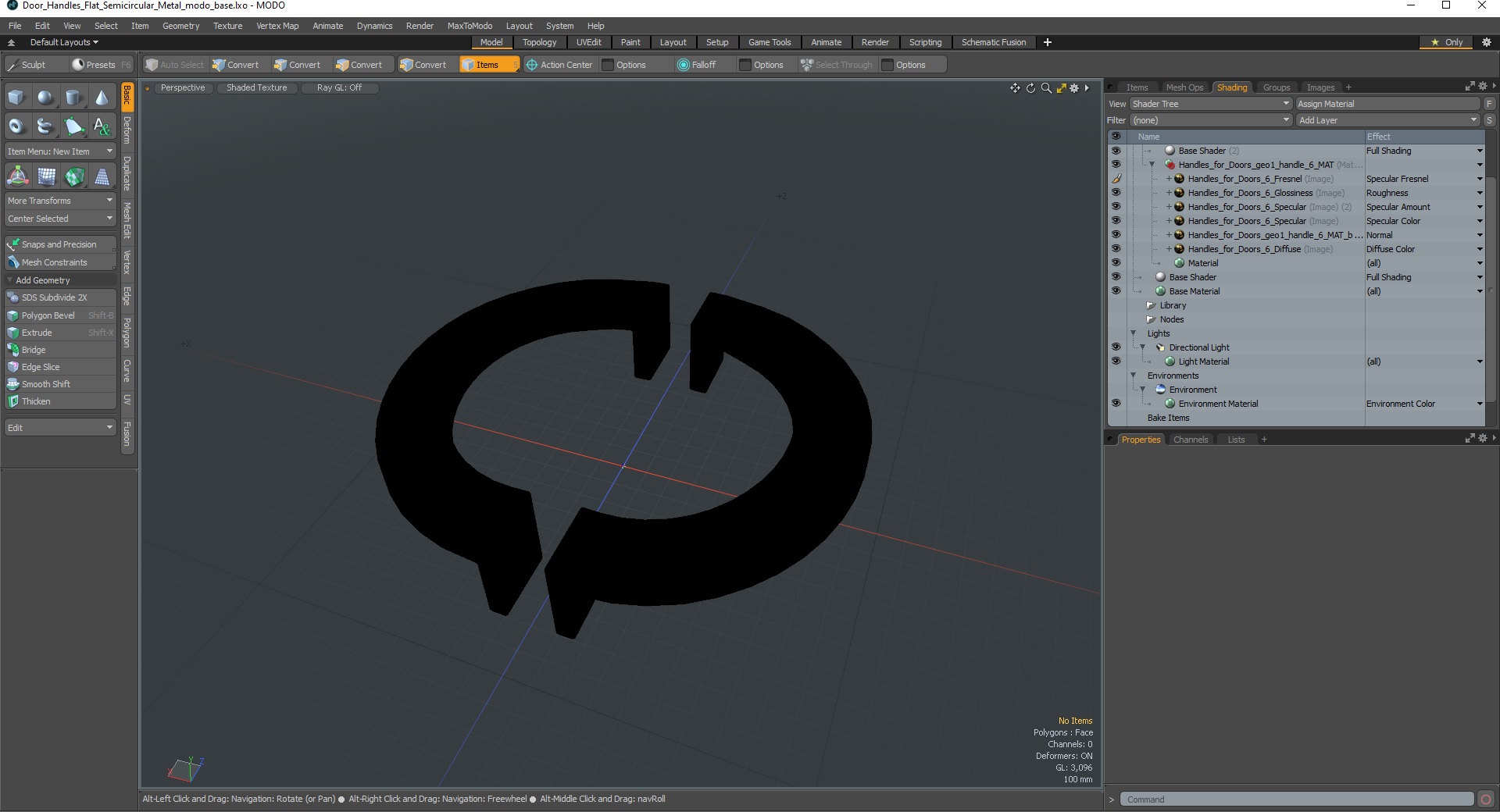Toggle visibility of Directional Light
The image size is (1500, 812).
[1116, 347]
